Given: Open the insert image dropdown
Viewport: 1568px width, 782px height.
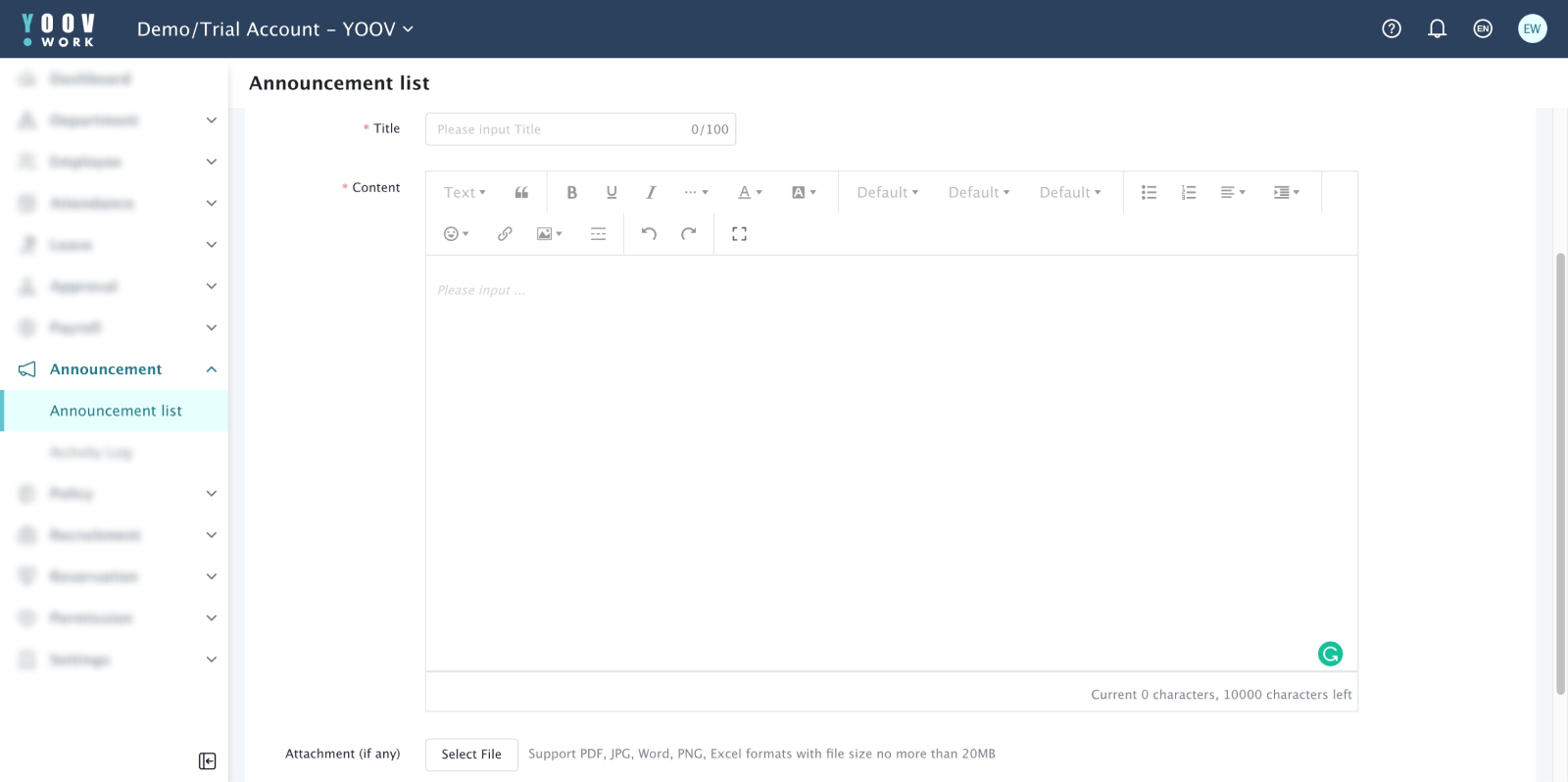Looking at the screenshot, I should (549, 234).
